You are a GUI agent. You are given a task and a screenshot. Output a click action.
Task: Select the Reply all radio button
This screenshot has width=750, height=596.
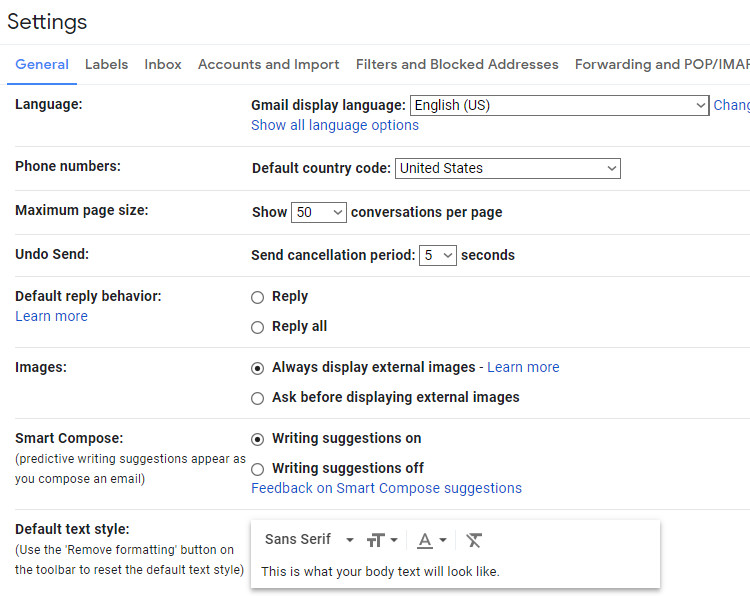pyautogui.click(x=257, y=327)
